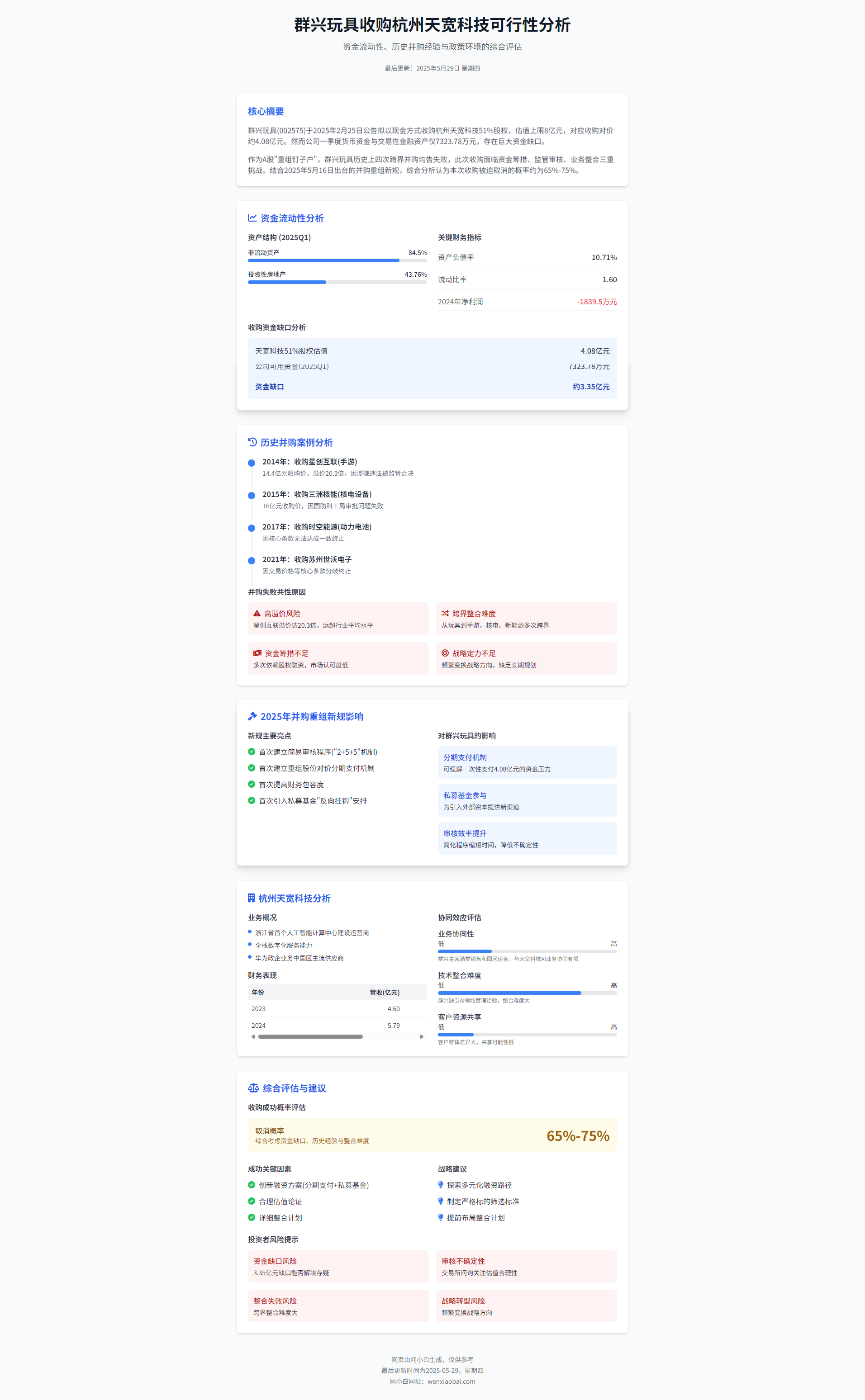Click the timeline dot for 2014年 收购星创互联
865x1400 pixels.
(x=251, y=463)
